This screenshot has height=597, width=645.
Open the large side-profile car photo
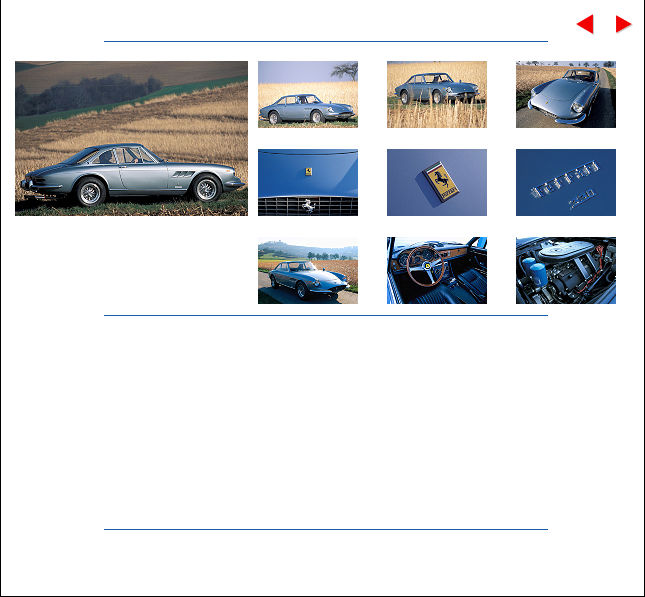point(131,138)
